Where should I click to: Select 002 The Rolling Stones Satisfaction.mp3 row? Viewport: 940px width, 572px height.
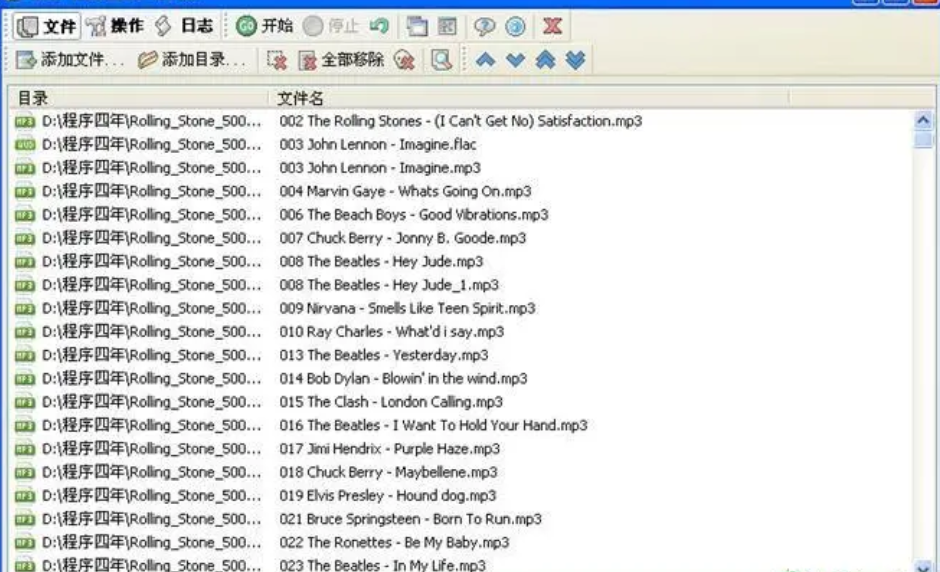pos(460,121)
